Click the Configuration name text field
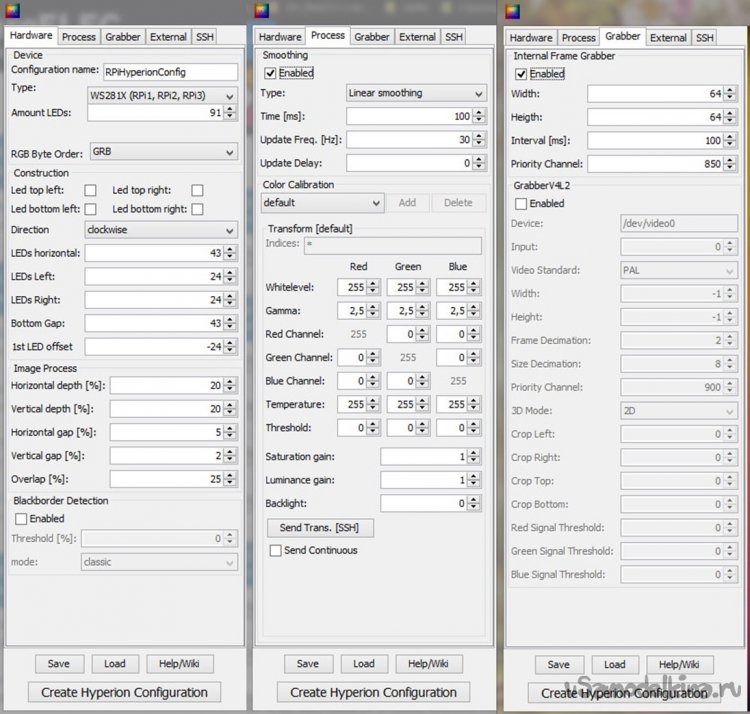Viewport: 750px width, 714px height. tap(170, 72)
